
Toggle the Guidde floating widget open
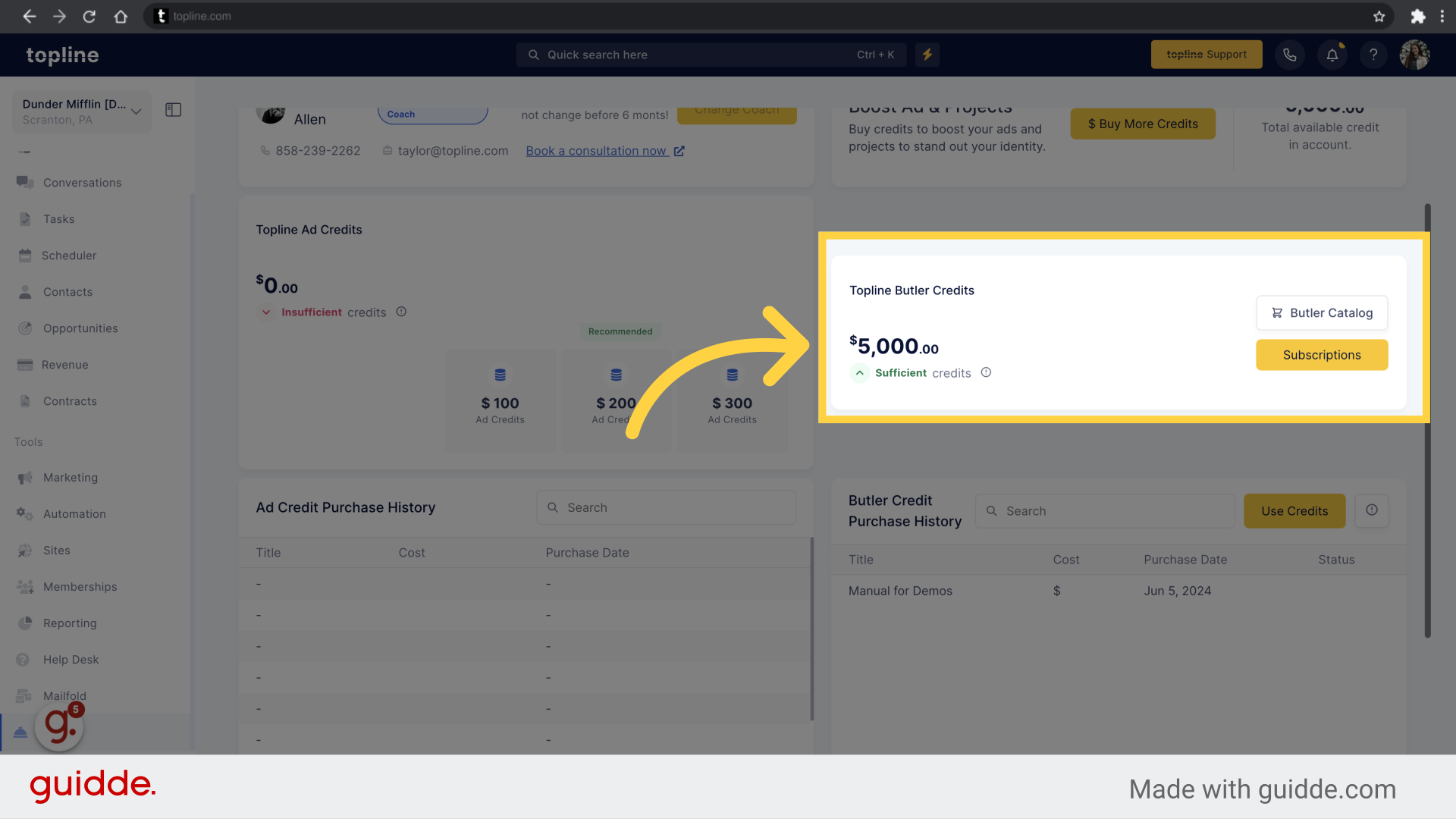tap(58, 727)
